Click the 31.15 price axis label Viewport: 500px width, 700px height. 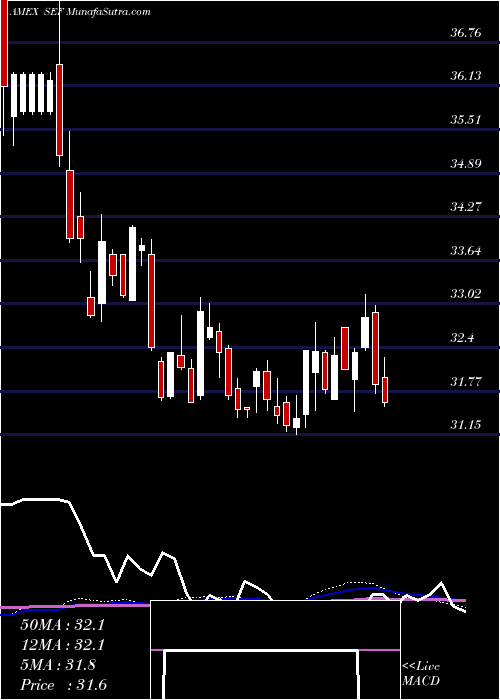[x=466, y=425]
